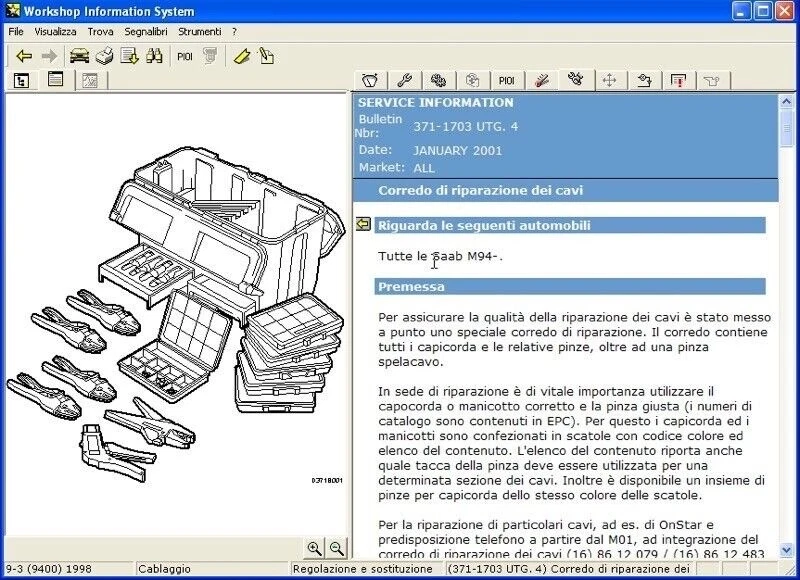Open the print function via the printer icon

point(103,57)
